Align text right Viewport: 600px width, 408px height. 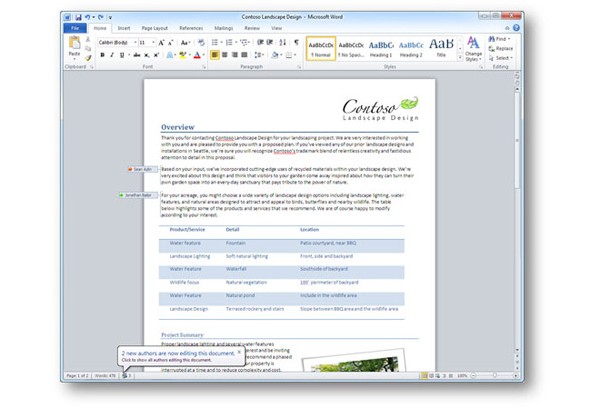[235, 55]
